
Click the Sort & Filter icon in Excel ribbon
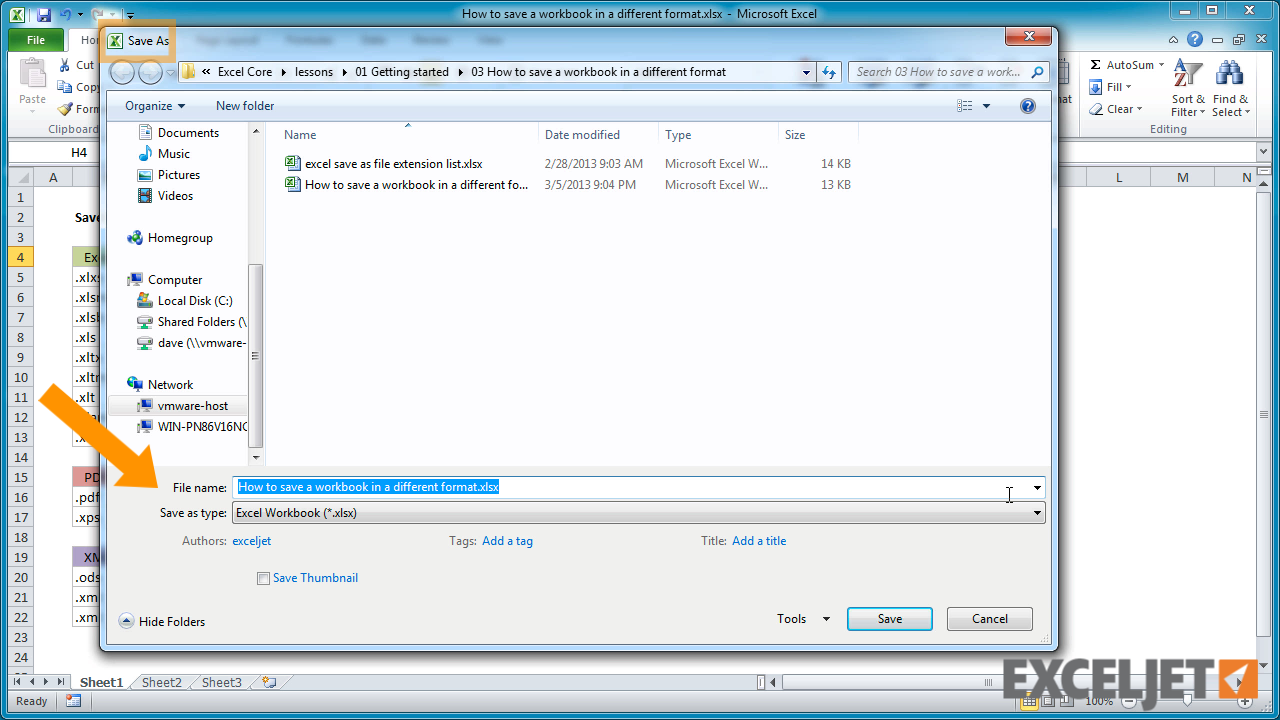click(1188, 74)
